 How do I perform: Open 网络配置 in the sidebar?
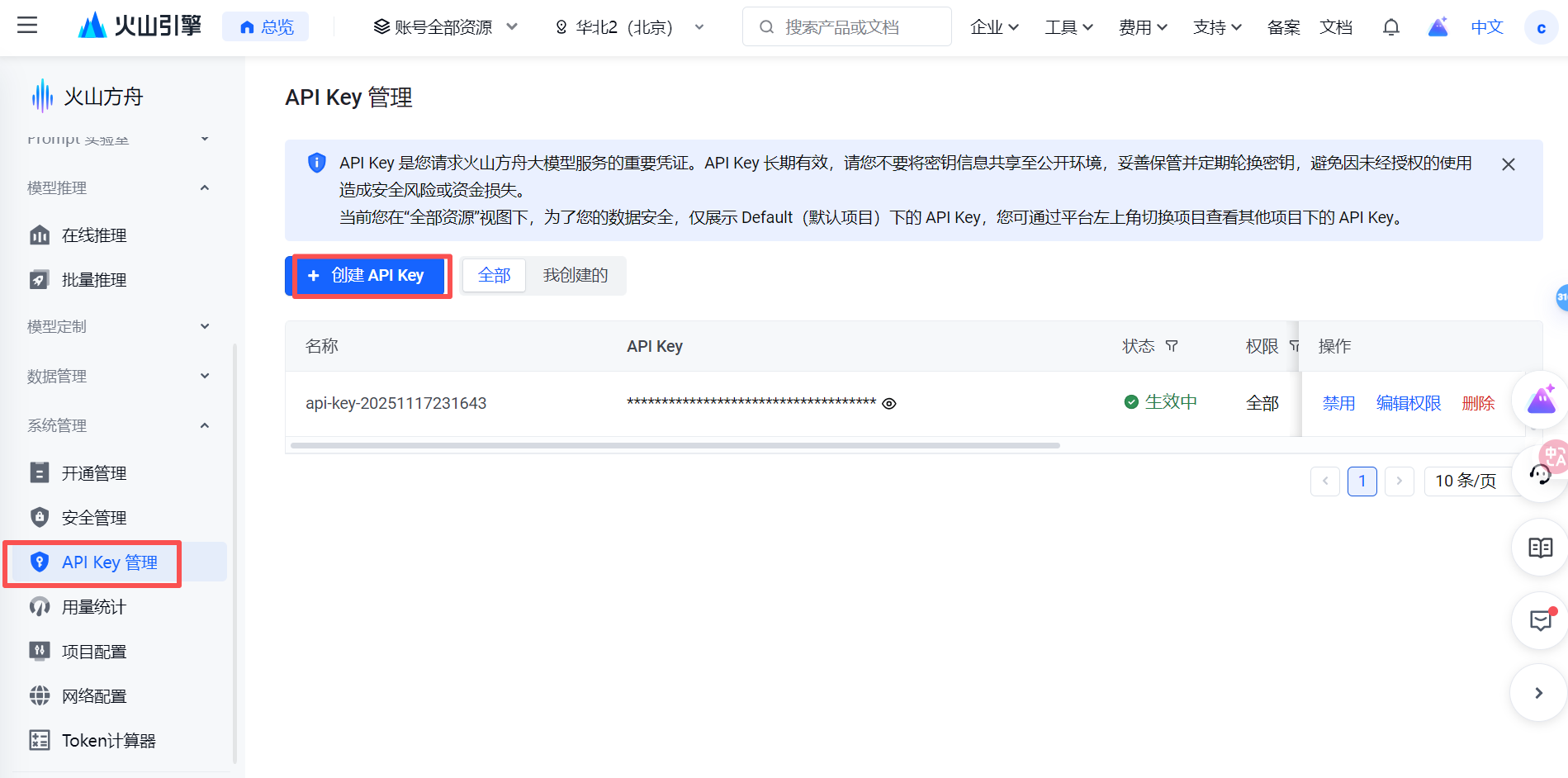coord(94,696)
